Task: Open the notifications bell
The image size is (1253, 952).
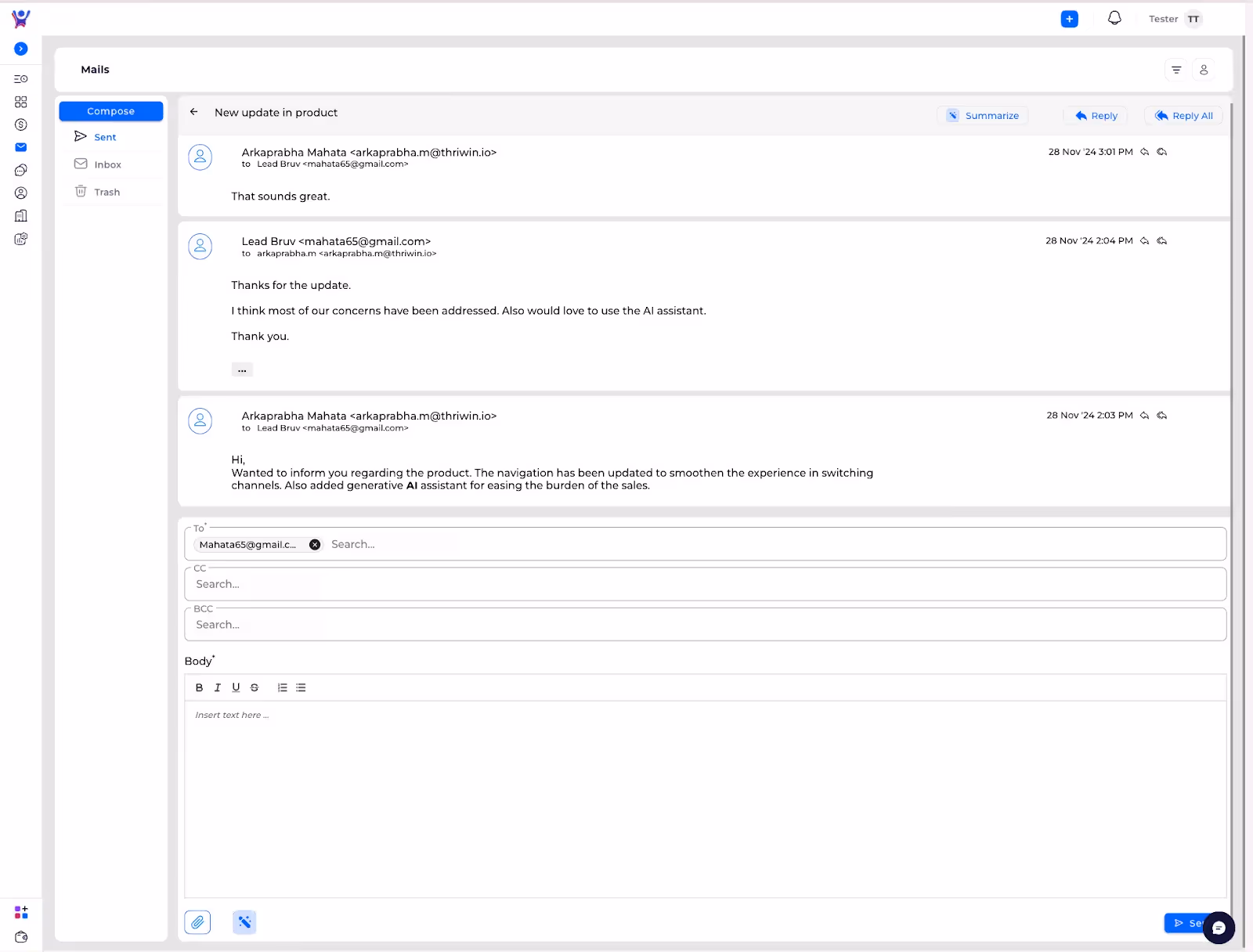Action: pyautogui.click(x=1114, y=18)
